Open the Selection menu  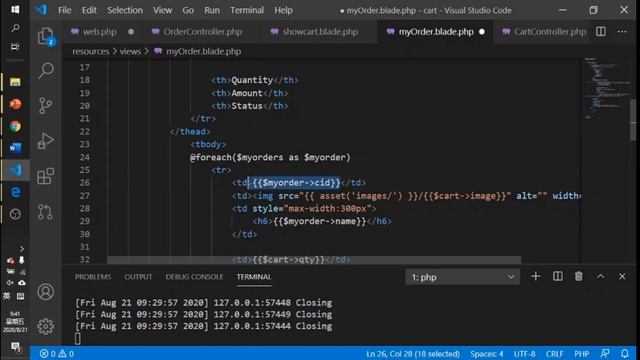tap(125, 10)
